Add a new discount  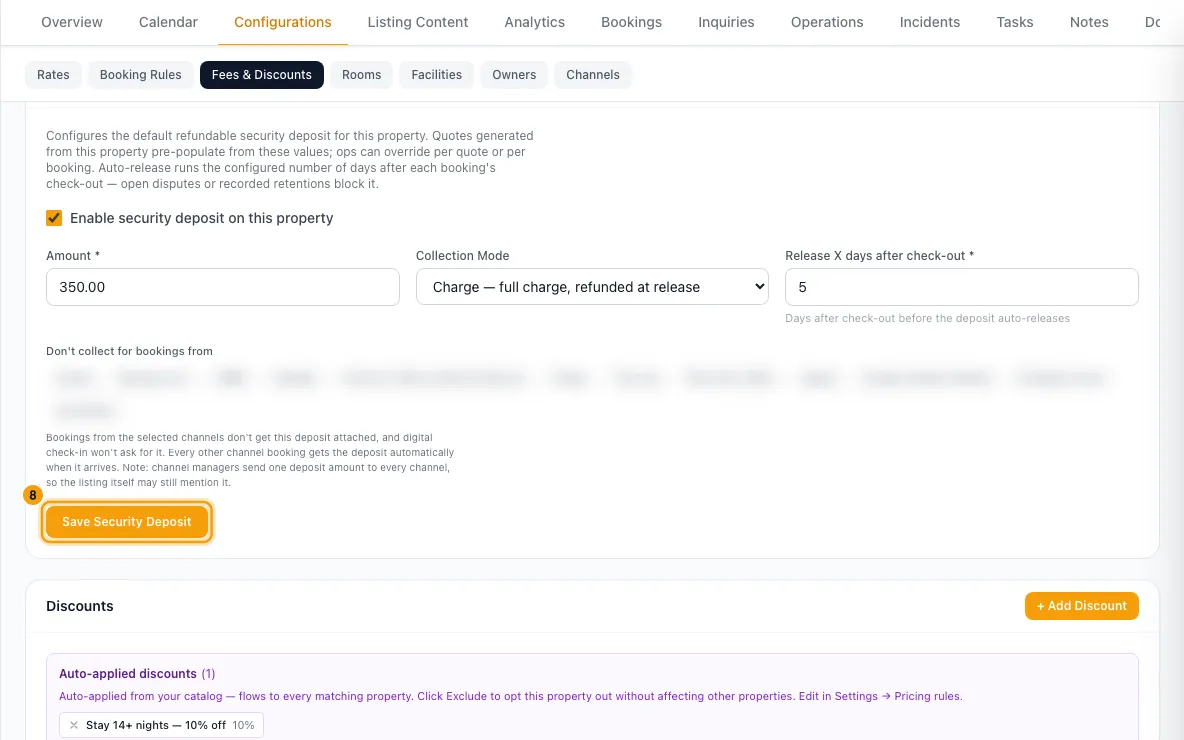[1081, 606]
